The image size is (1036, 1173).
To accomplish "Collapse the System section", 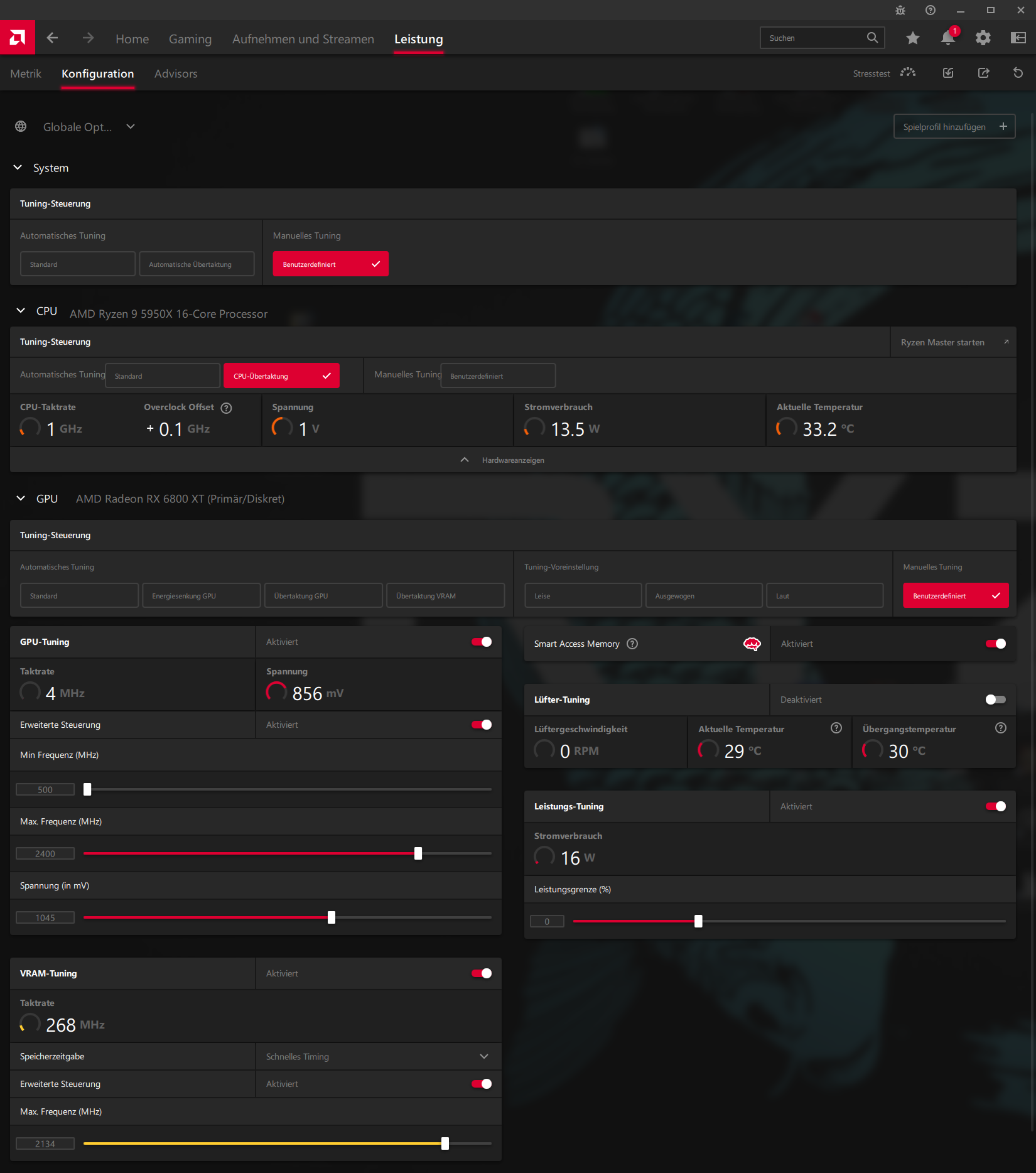I will (18, 168).
